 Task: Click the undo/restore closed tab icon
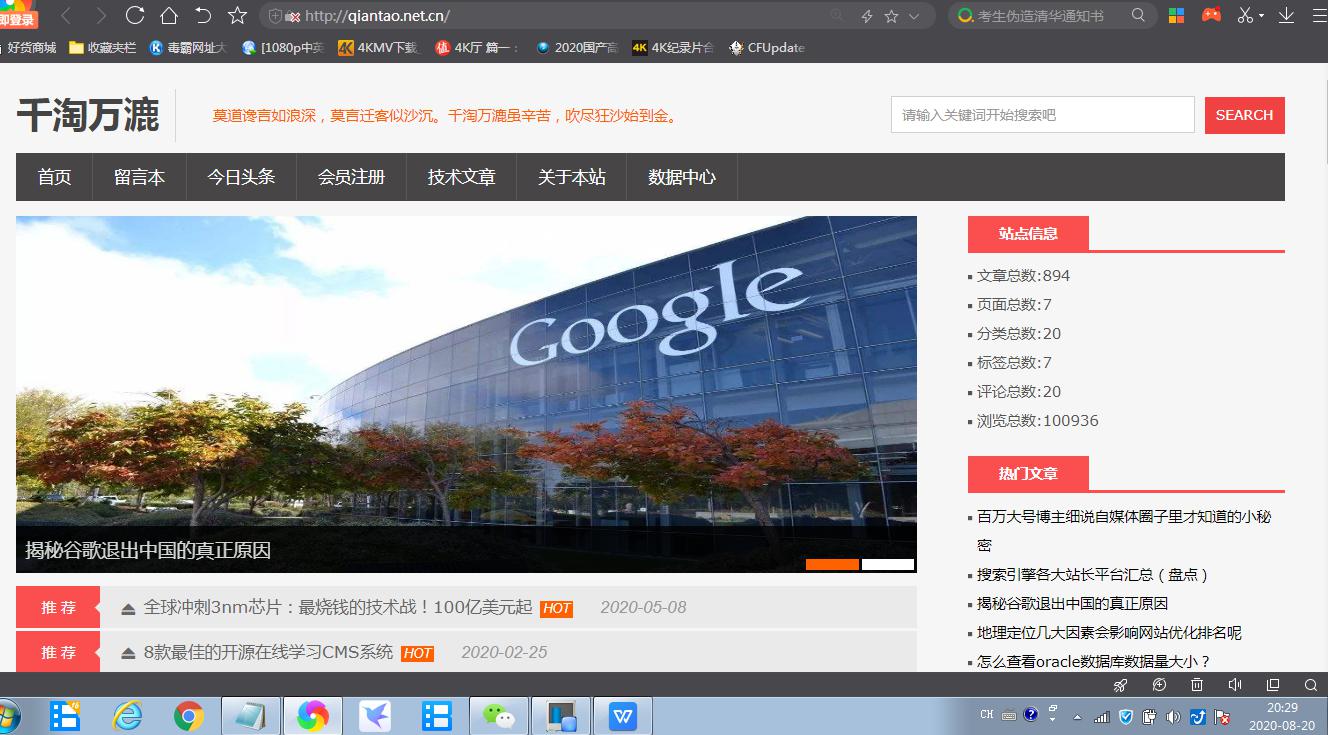coord(203,15)
